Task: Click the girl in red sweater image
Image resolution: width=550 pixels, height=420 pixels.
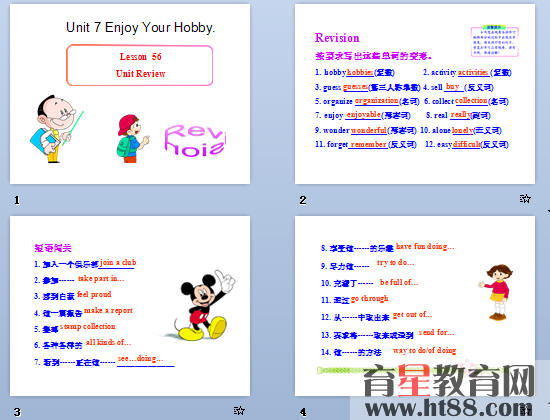Action: pos(497,292)
